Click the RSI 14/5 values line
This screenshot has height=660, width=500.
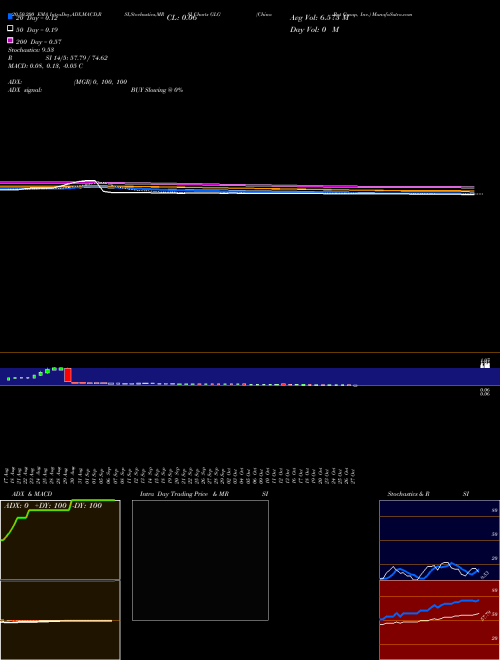point(58,58)
